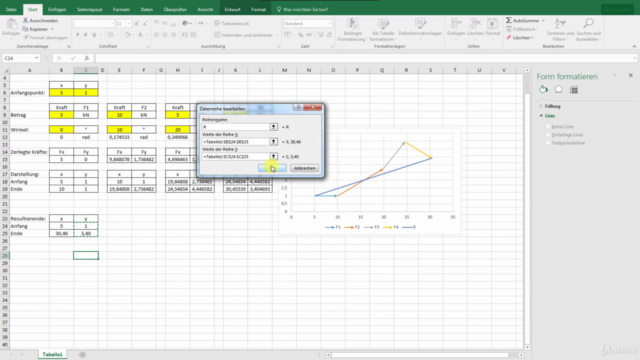Select Keine Linie radio option
The width and height of the screenshot is (640, 360).
click(548, 127)
